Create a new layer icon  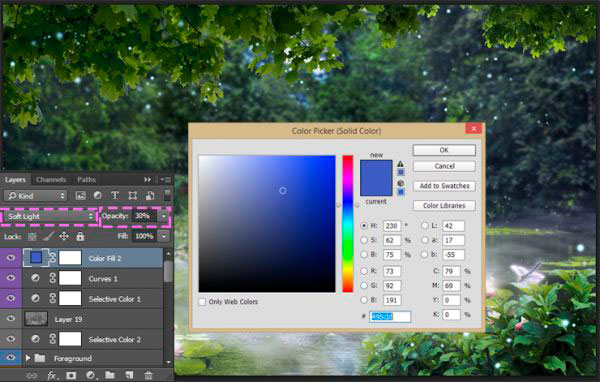[x=129, y=375]
